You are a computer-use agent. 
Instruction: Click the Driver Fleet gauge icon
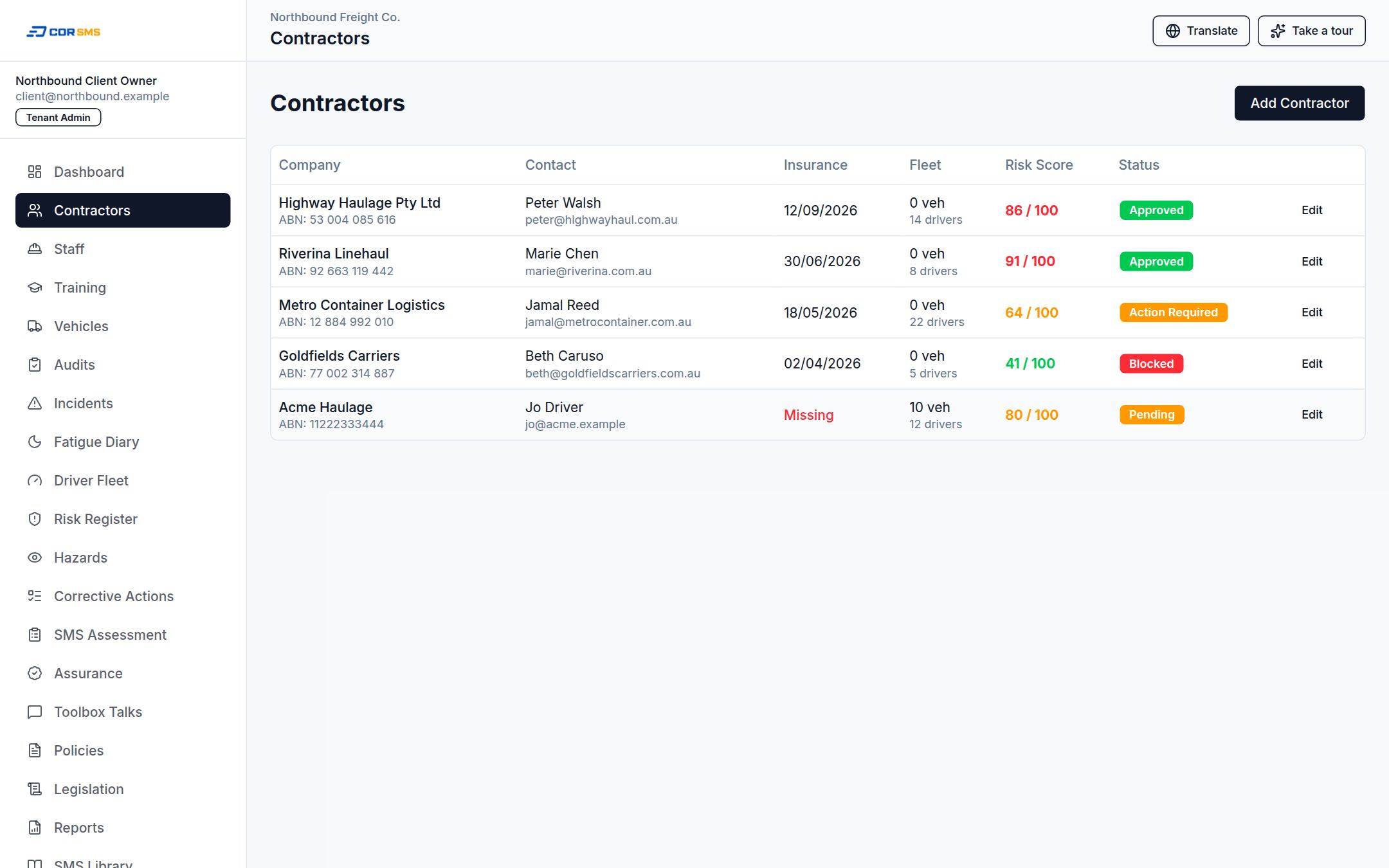pyautogui.click(x=35, y=480)
